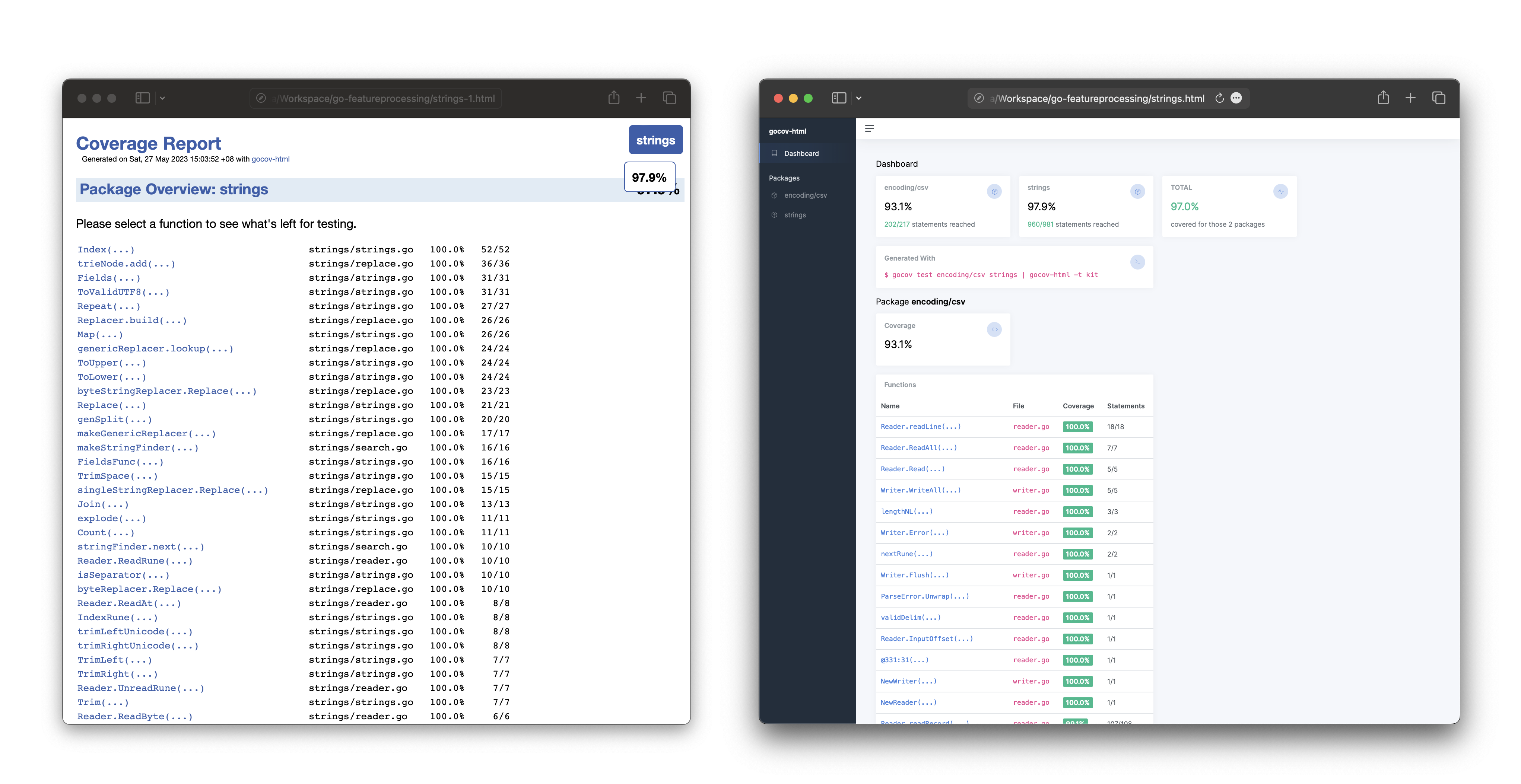Image resolution: width=1521 pixels, height=784 pixels.
Task: Toggle sidebar button in right browser toolbar
Action: point(838,98)
